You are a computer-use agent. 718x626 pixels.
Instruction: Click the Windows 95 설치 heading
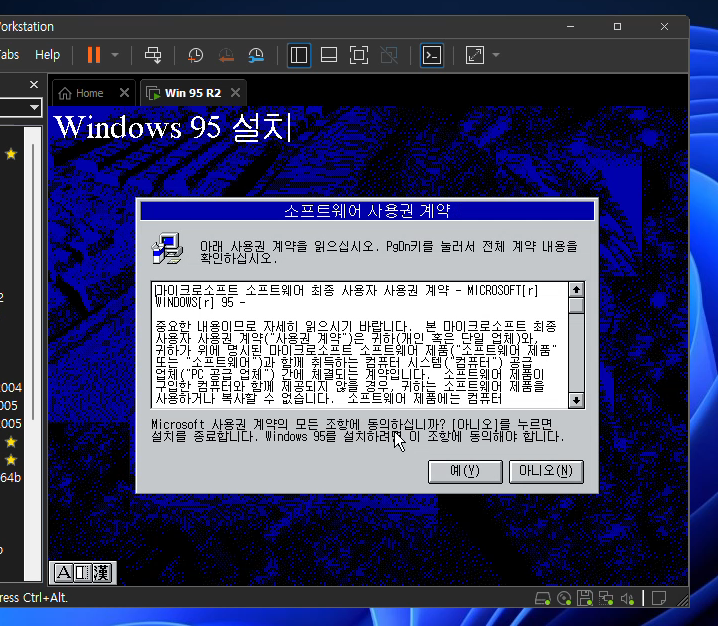click(173, 127)
